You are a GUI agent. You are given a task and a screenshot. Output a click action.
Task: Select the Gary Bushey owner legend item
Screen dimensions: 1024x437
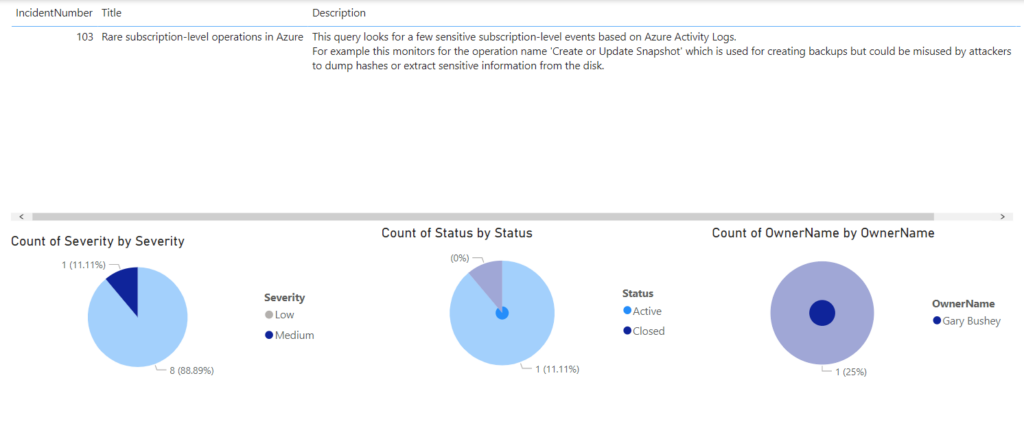[967, 321]
